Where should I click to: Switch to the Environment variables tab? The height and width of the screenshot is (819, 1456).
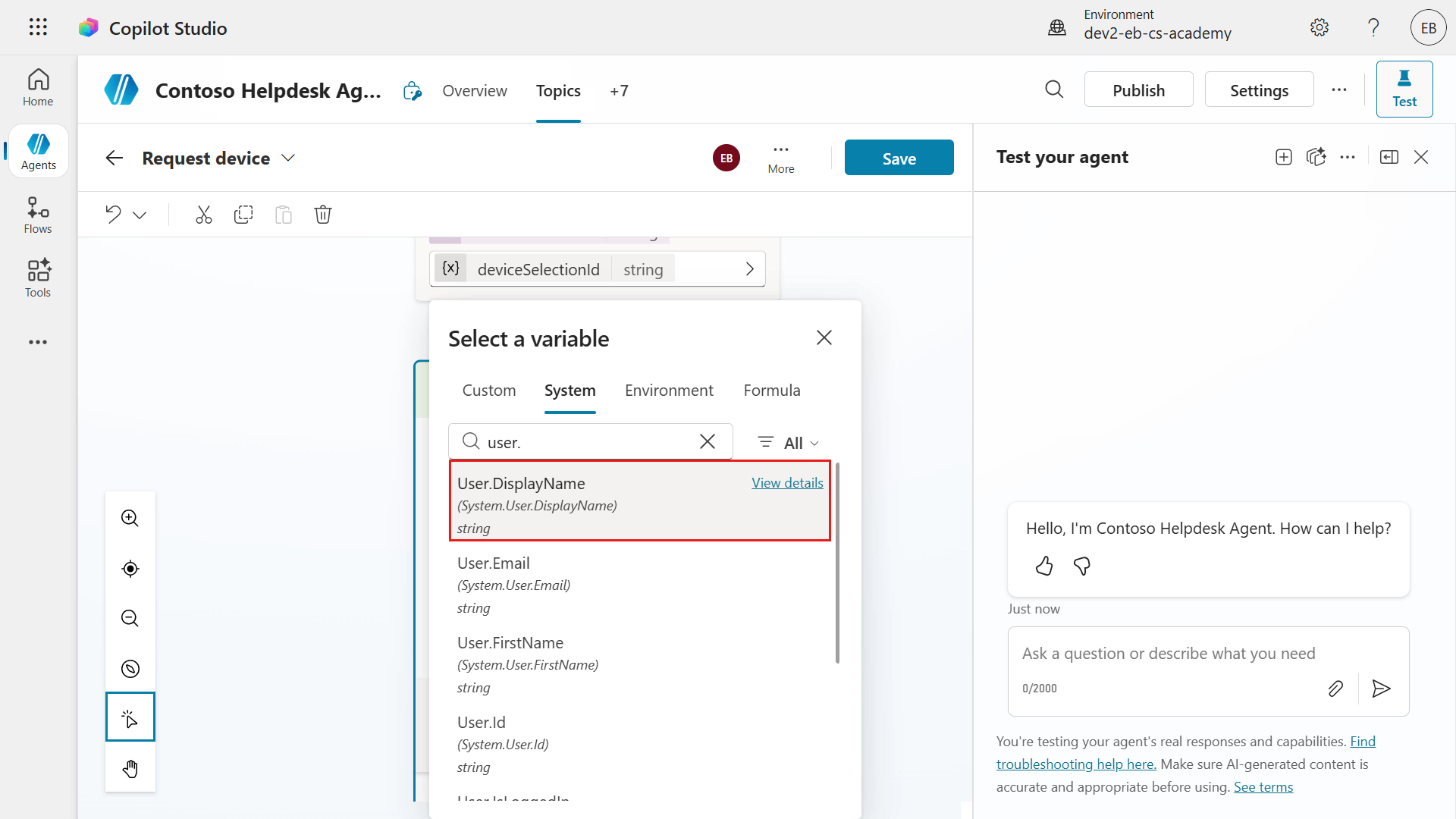point(669,390)
